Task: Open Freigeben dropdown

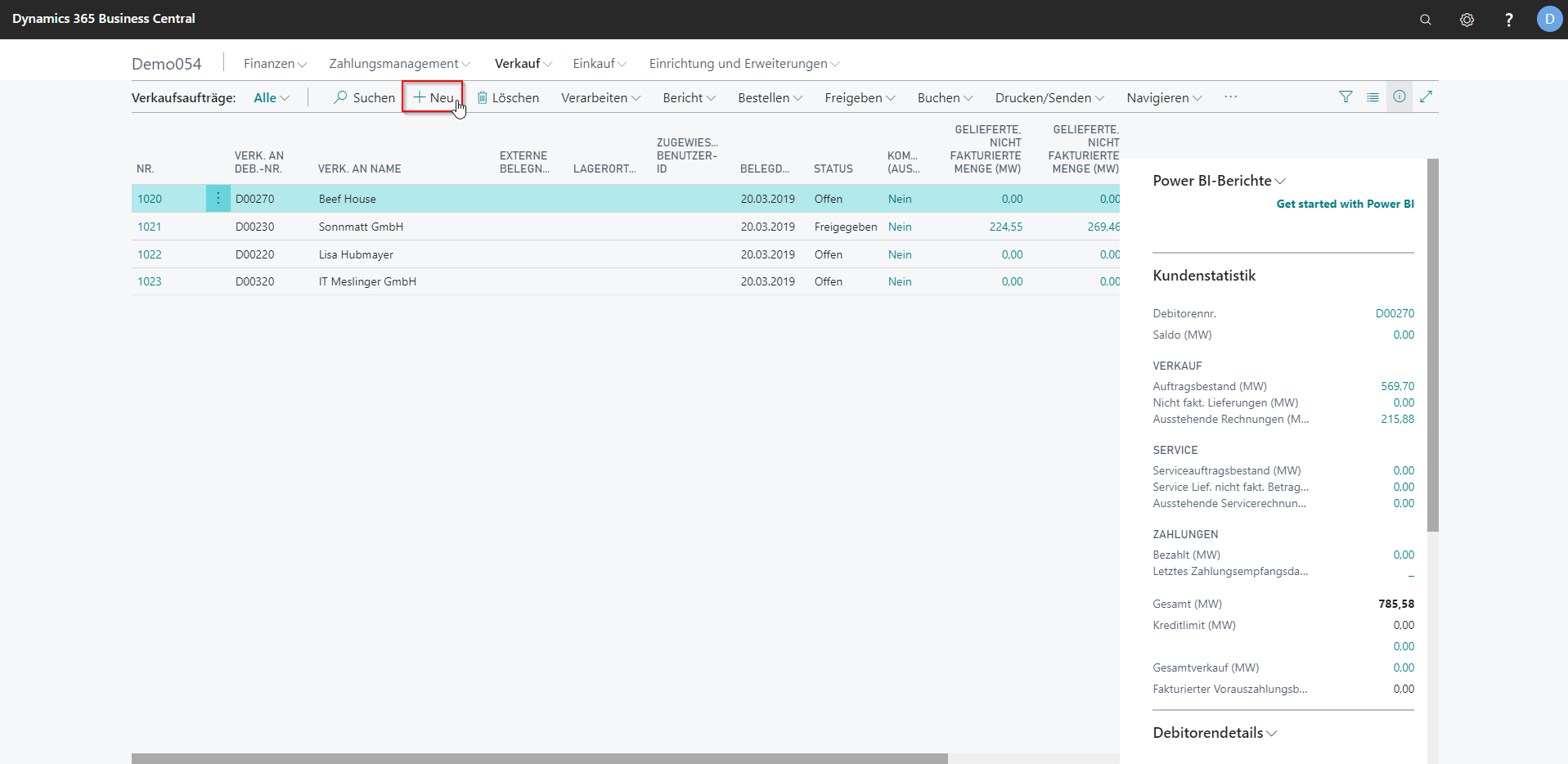Action: pyautogui.click(x=860, y=97)
